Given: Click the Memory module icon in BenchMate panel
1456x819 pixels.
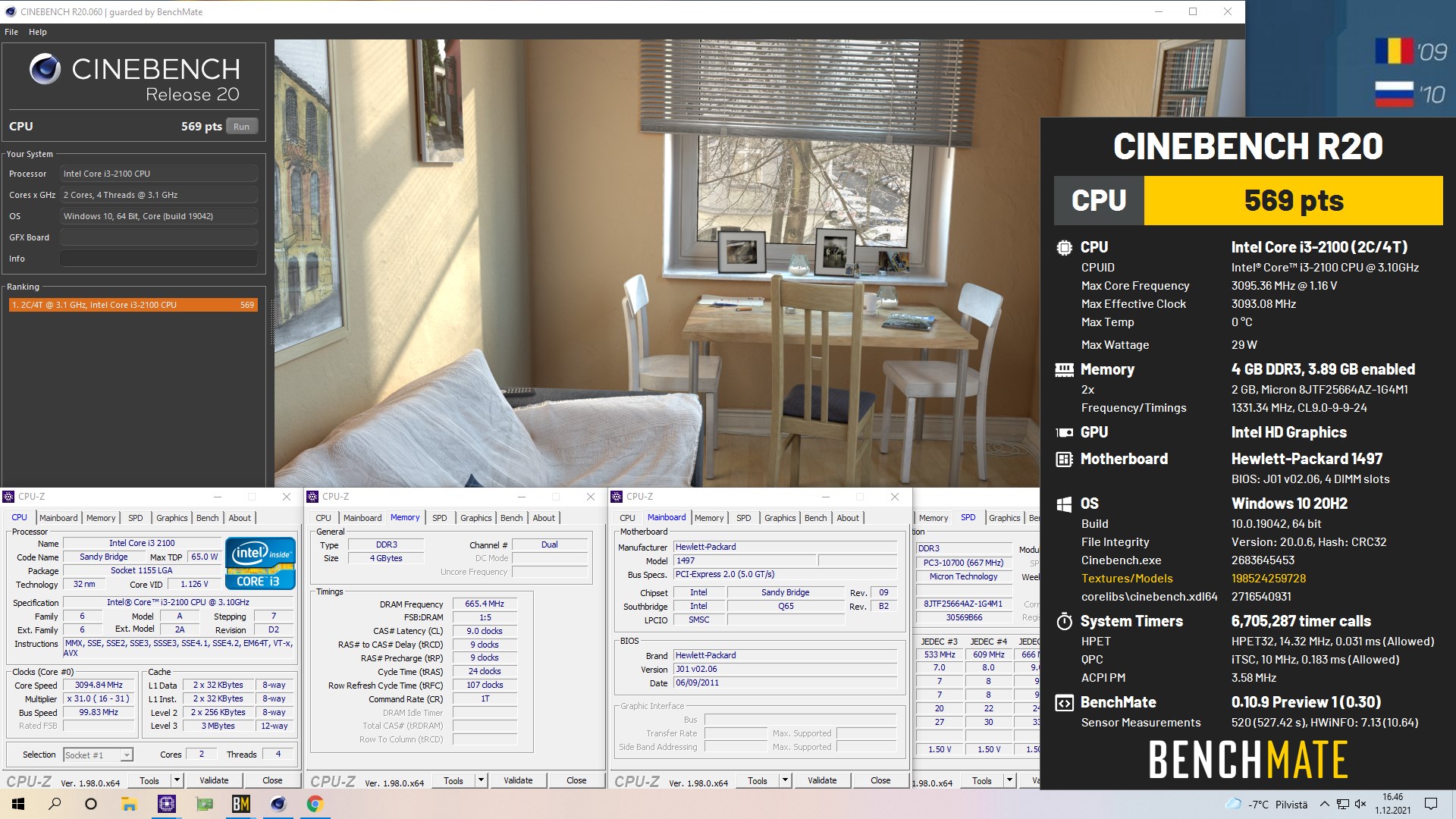Looking at the screenshot, I should tap(1064, 369).
